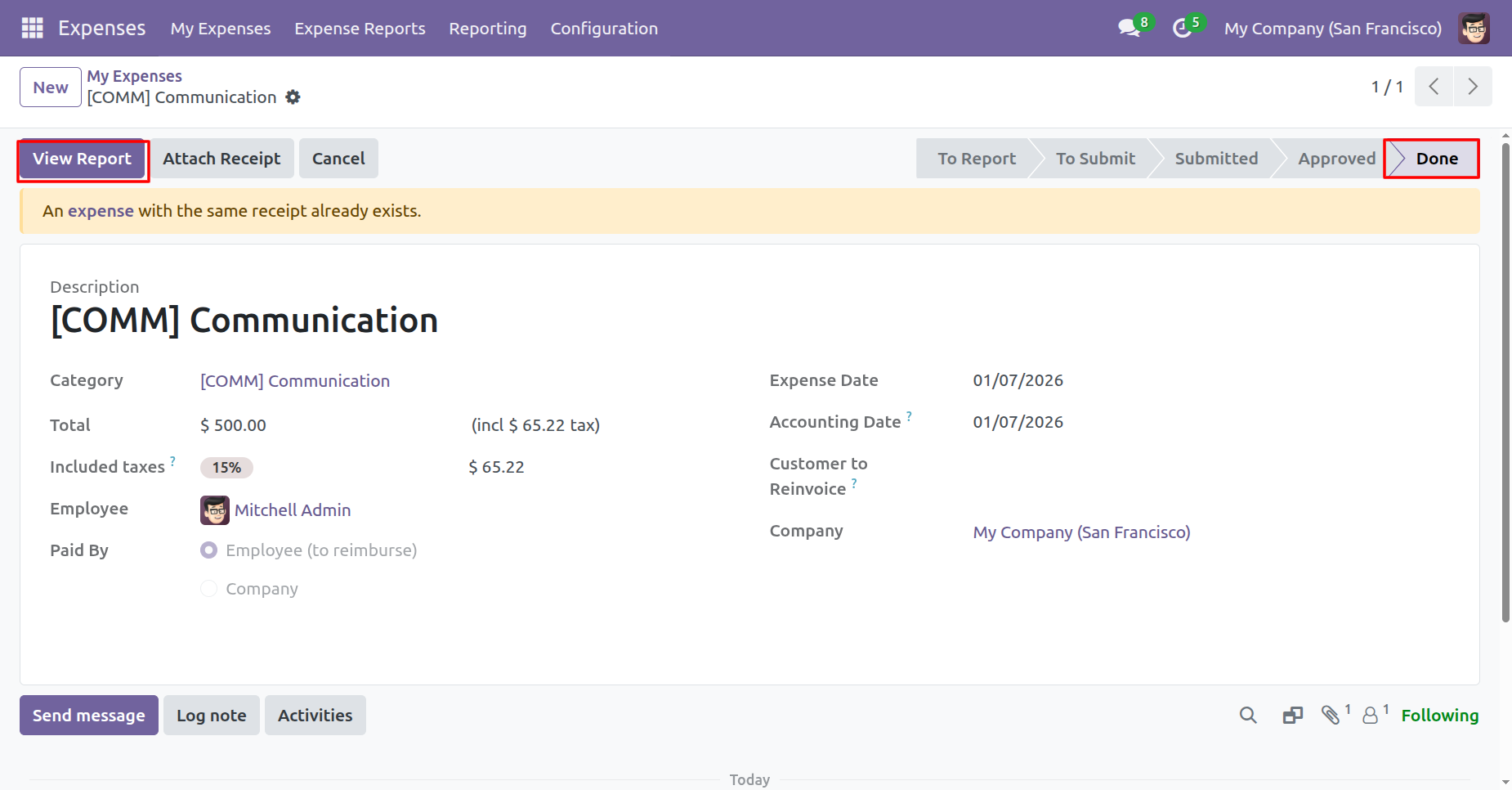Click the search messages magnifier icon
Image resolution: width=1512 pixels, height=790 pixels.
point(1247,716)
